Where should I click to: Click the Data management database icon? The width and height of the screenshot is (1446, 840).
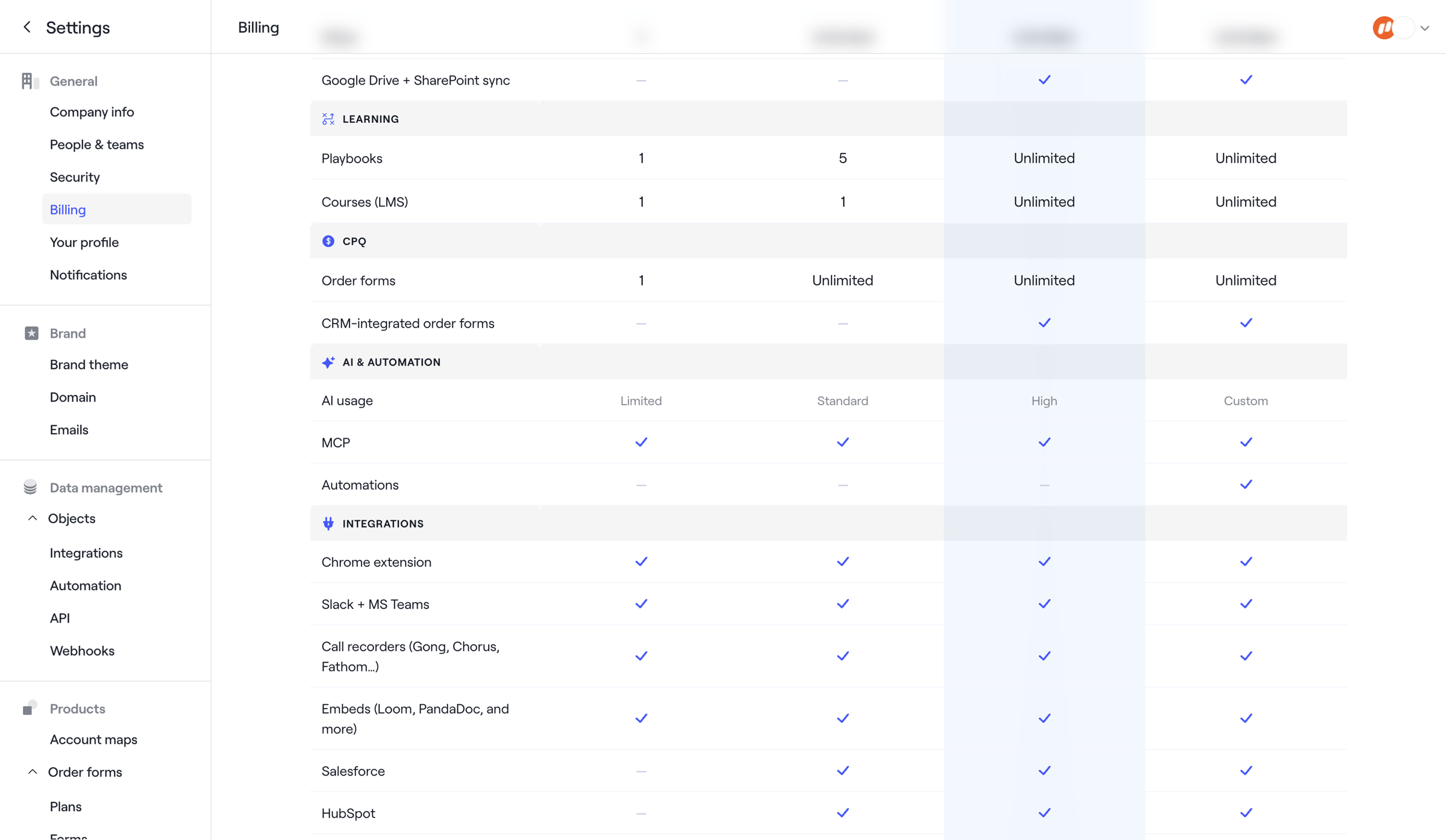pos(30,487)
